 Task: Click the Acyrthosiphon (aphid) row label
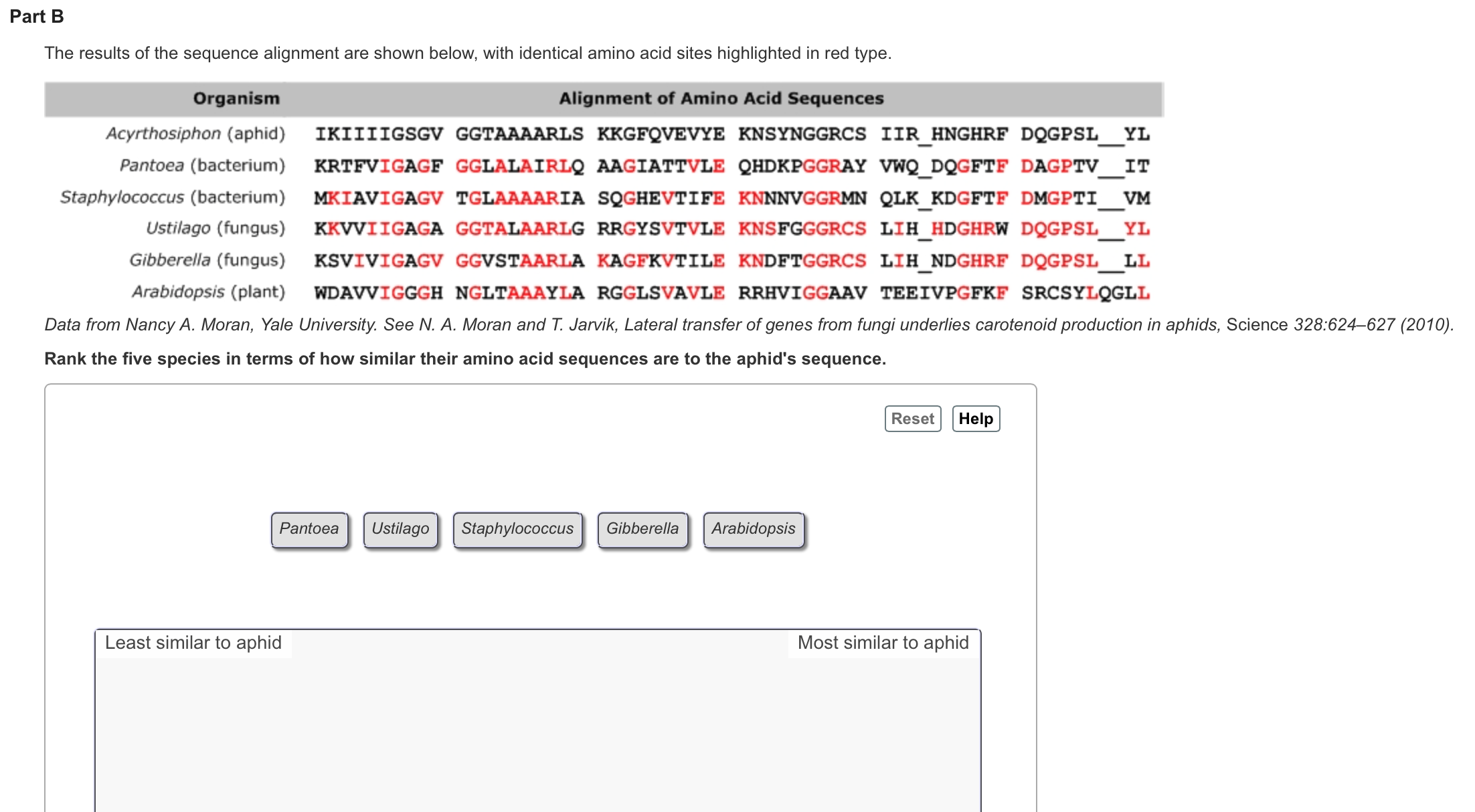tap(195, 134)
